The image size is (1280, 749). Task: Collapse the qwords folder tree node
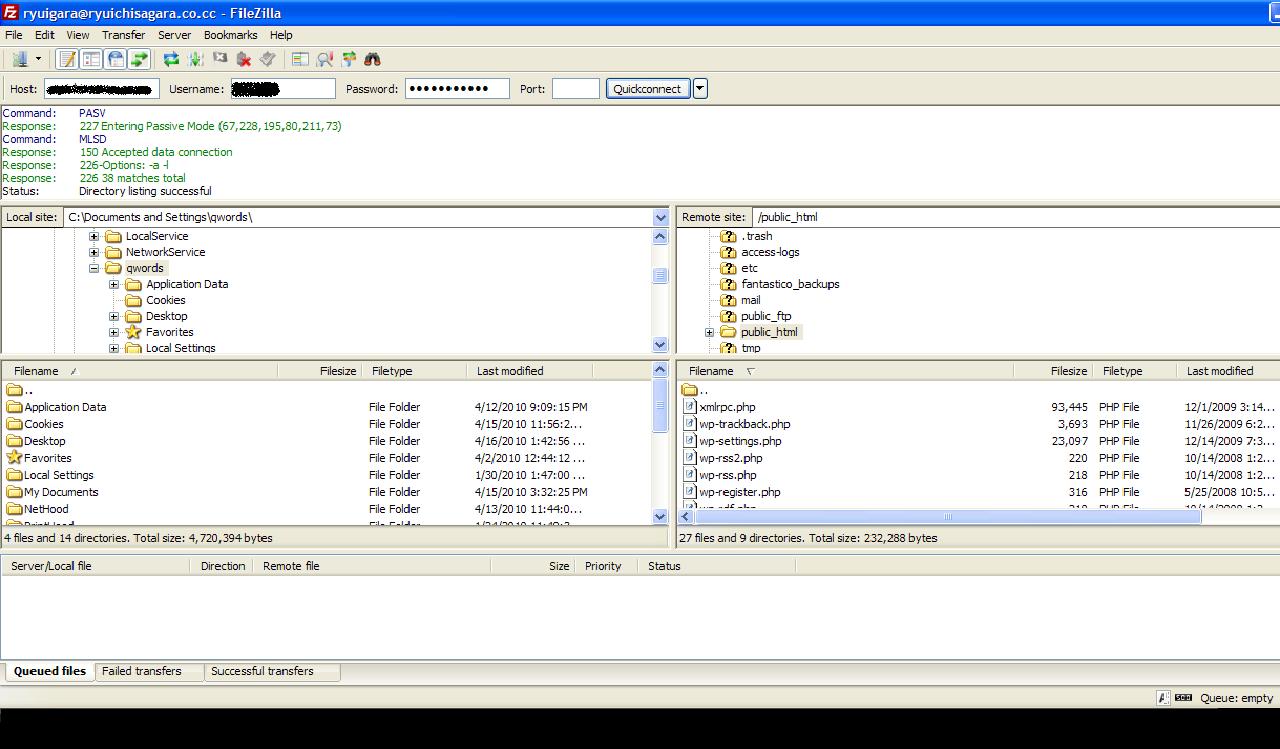pos(94,268)
